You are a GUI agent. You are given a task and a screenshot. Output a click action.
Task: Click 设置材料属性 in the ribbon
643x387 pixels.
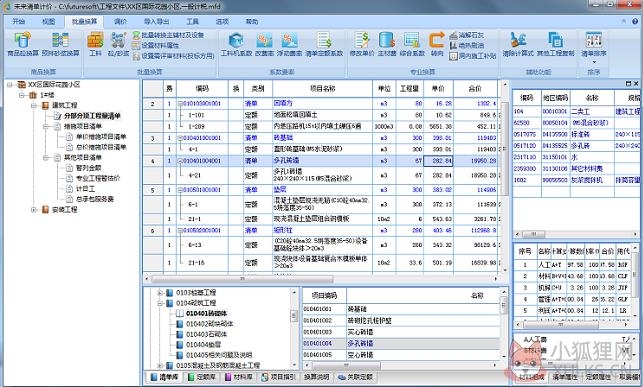(x=156, y=46)
